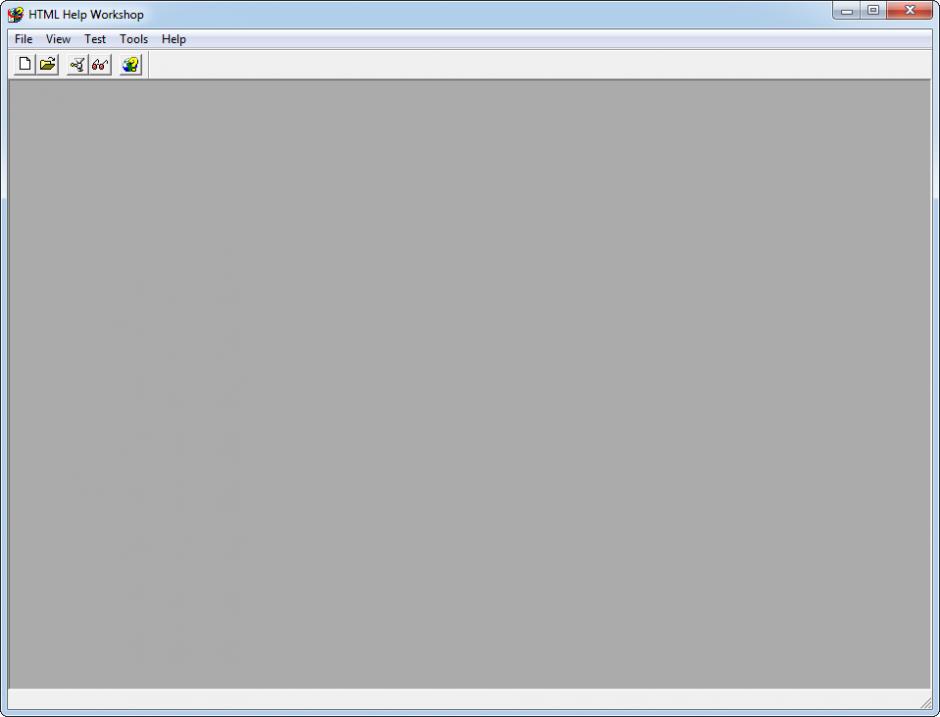The height and width of the screenshot is (717, 940).
Task: Open the File menu
Action: coord(23,39)
